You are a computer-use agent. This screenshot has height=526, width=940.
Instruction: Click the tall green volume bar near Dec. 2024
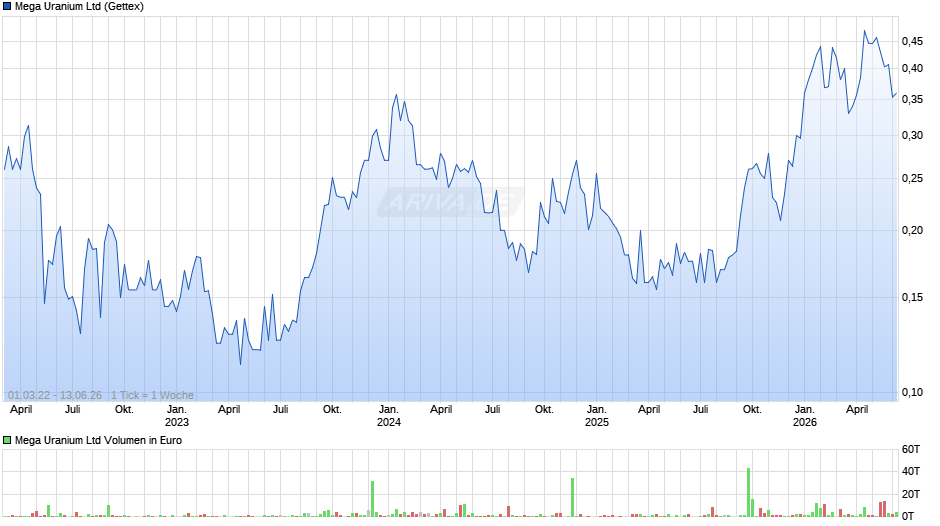[x=573, y=497]
